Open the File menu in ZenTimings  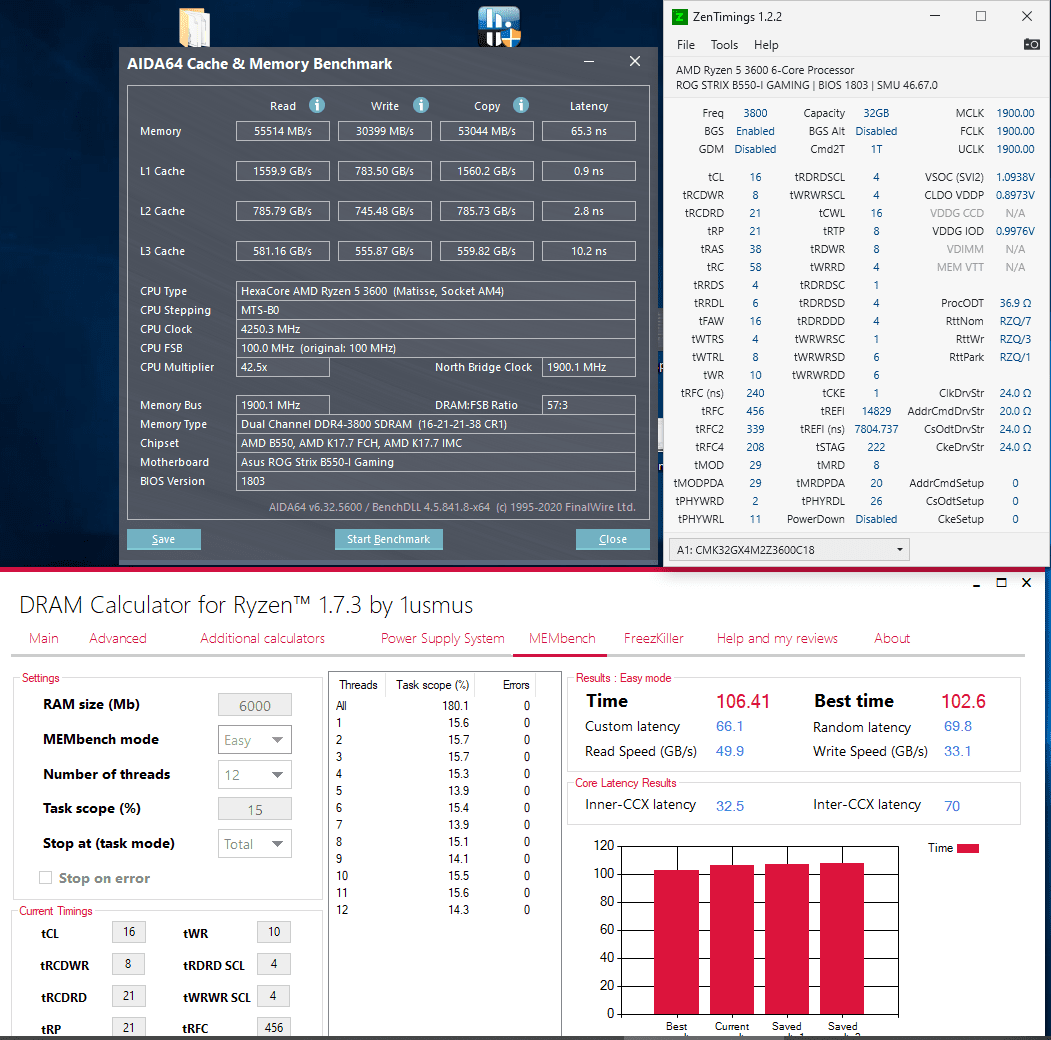coord(686,45)
